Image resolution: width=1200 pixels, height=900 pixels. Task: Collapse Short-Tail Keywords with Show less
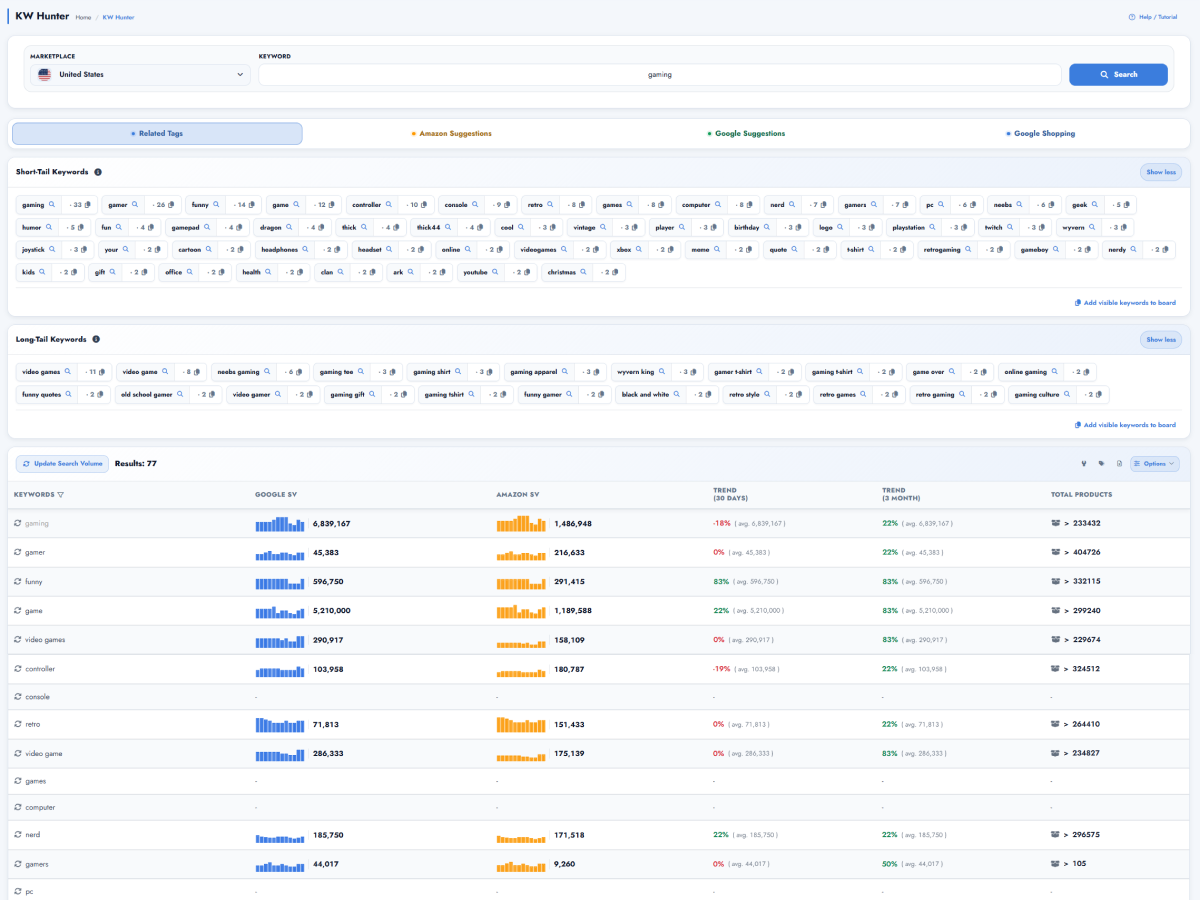(x=1161, y=172)
